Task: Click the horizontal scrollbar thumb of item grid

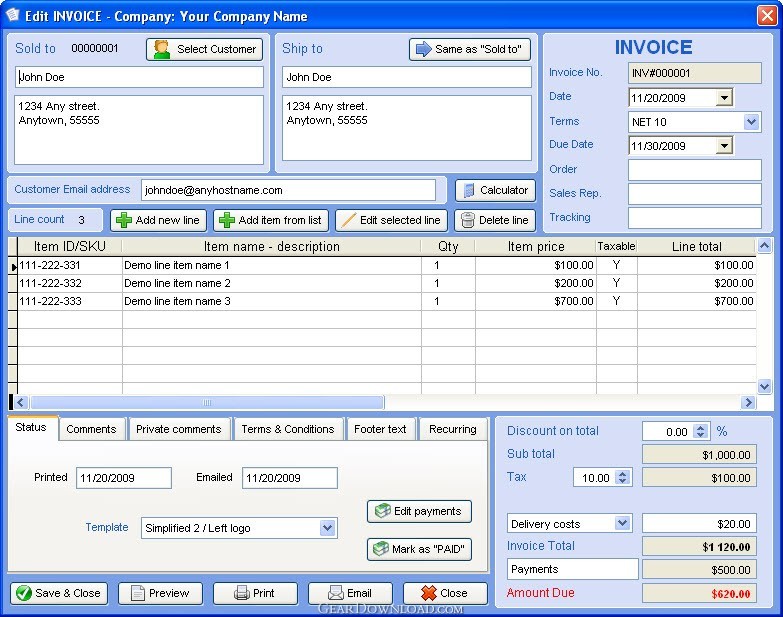Action: point(207,402)
